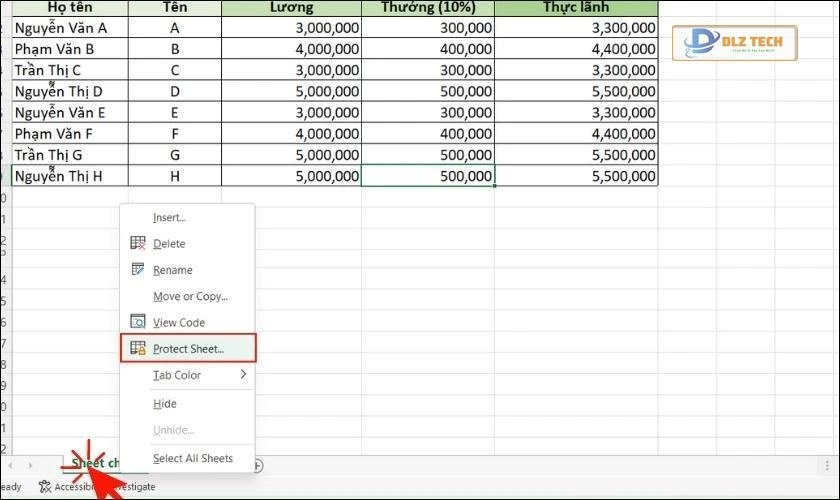Click the Rename icon in context menu

tap(138, 270)
